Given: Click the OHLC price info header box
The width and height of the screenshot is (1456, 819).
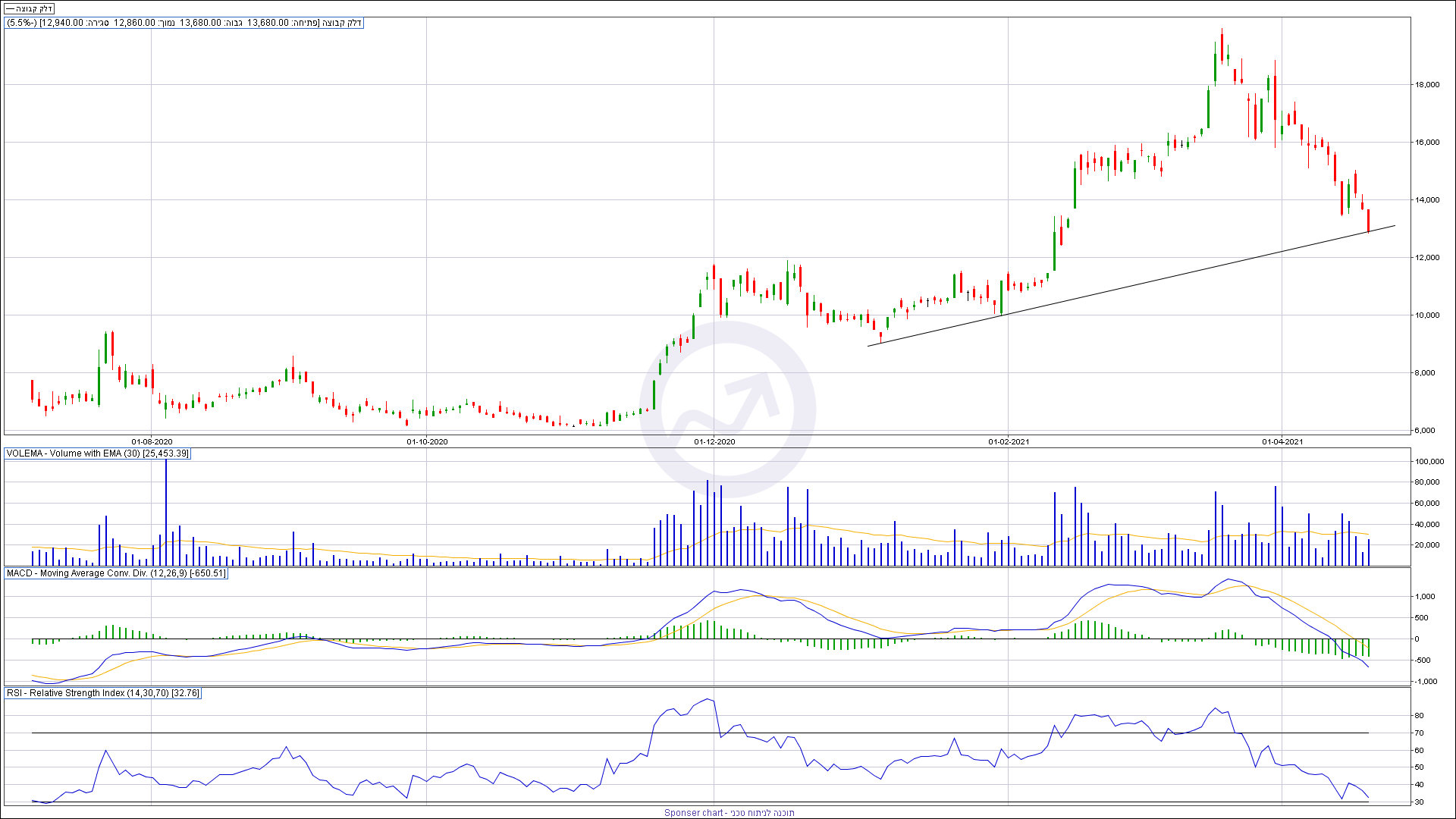Looking at the screenshot, I should click(184, 23).
